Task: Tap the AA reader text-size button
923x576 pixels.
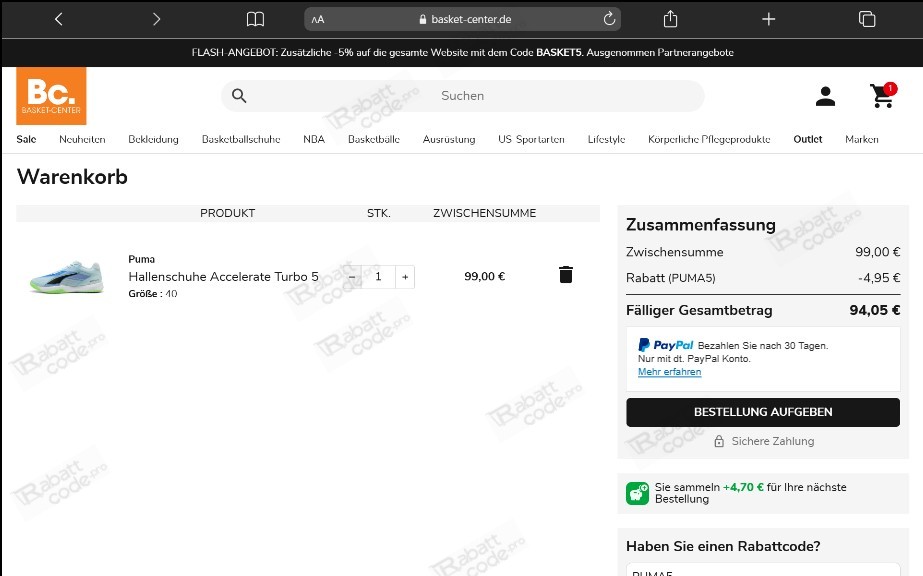Action: pos(318,19)
